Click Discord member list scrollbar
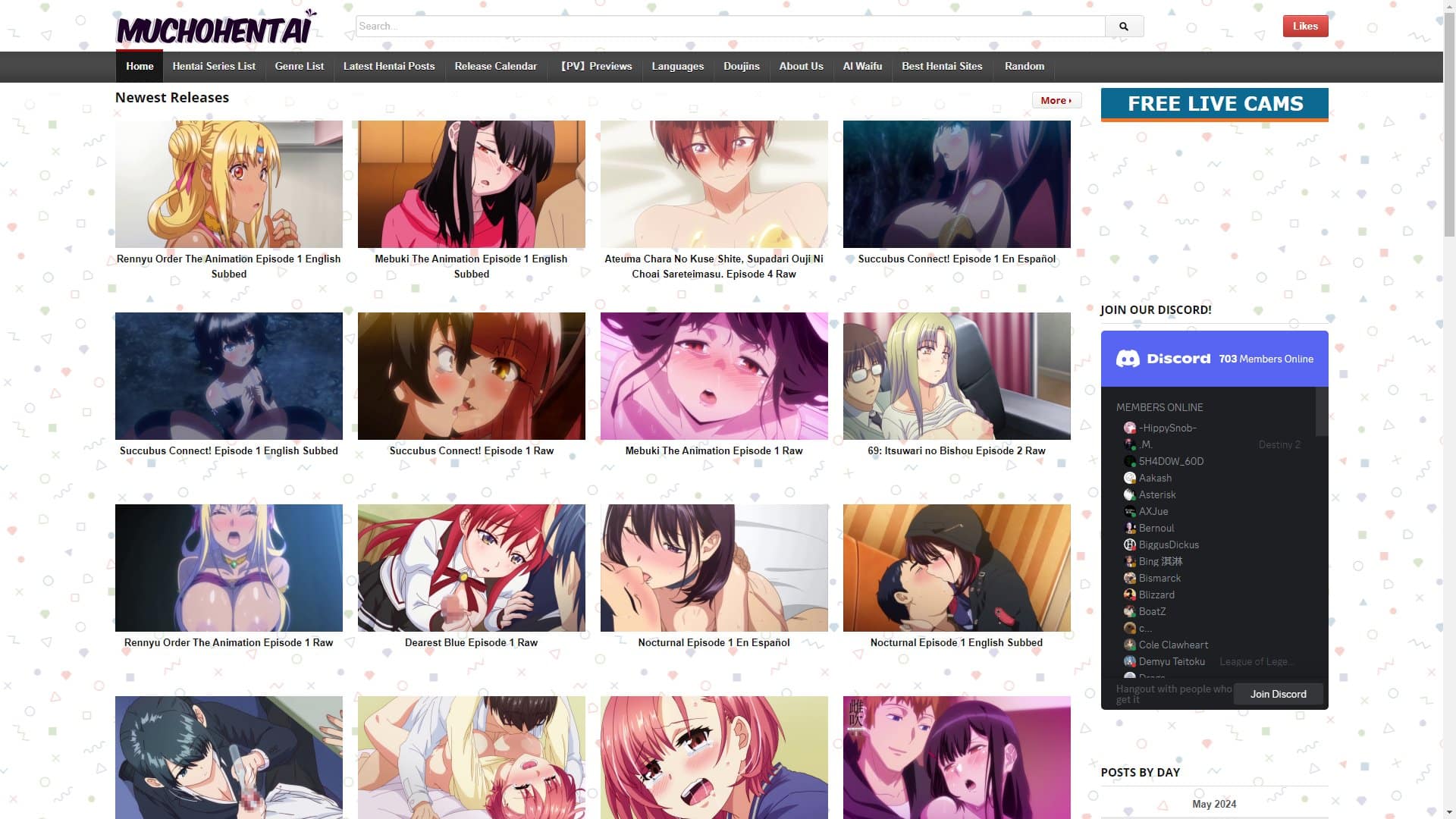Viewport: 1456px width, 819px height. (x=1322, y=412)
